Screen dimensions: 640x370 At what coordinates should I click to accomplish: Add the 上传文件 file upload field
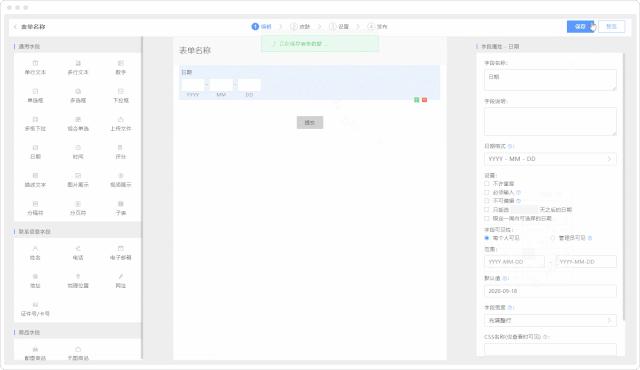point(120,124)
